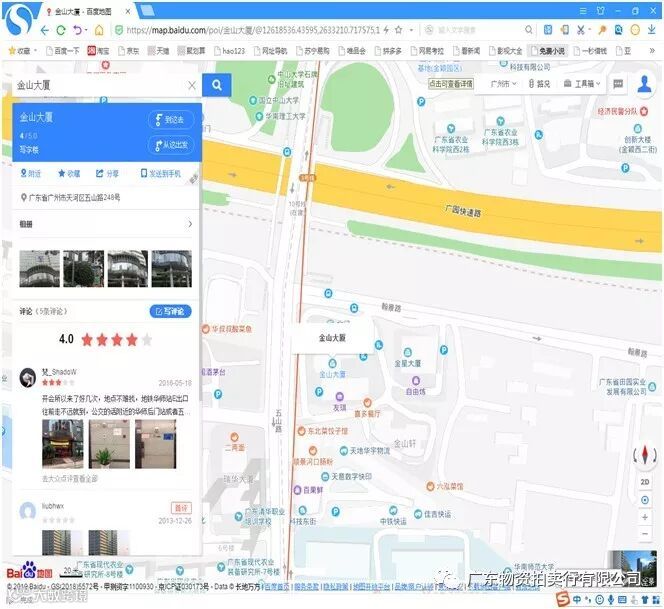Open 梵_ShadoW's first review photo
The image size is (664, 609).
point(63,444)
